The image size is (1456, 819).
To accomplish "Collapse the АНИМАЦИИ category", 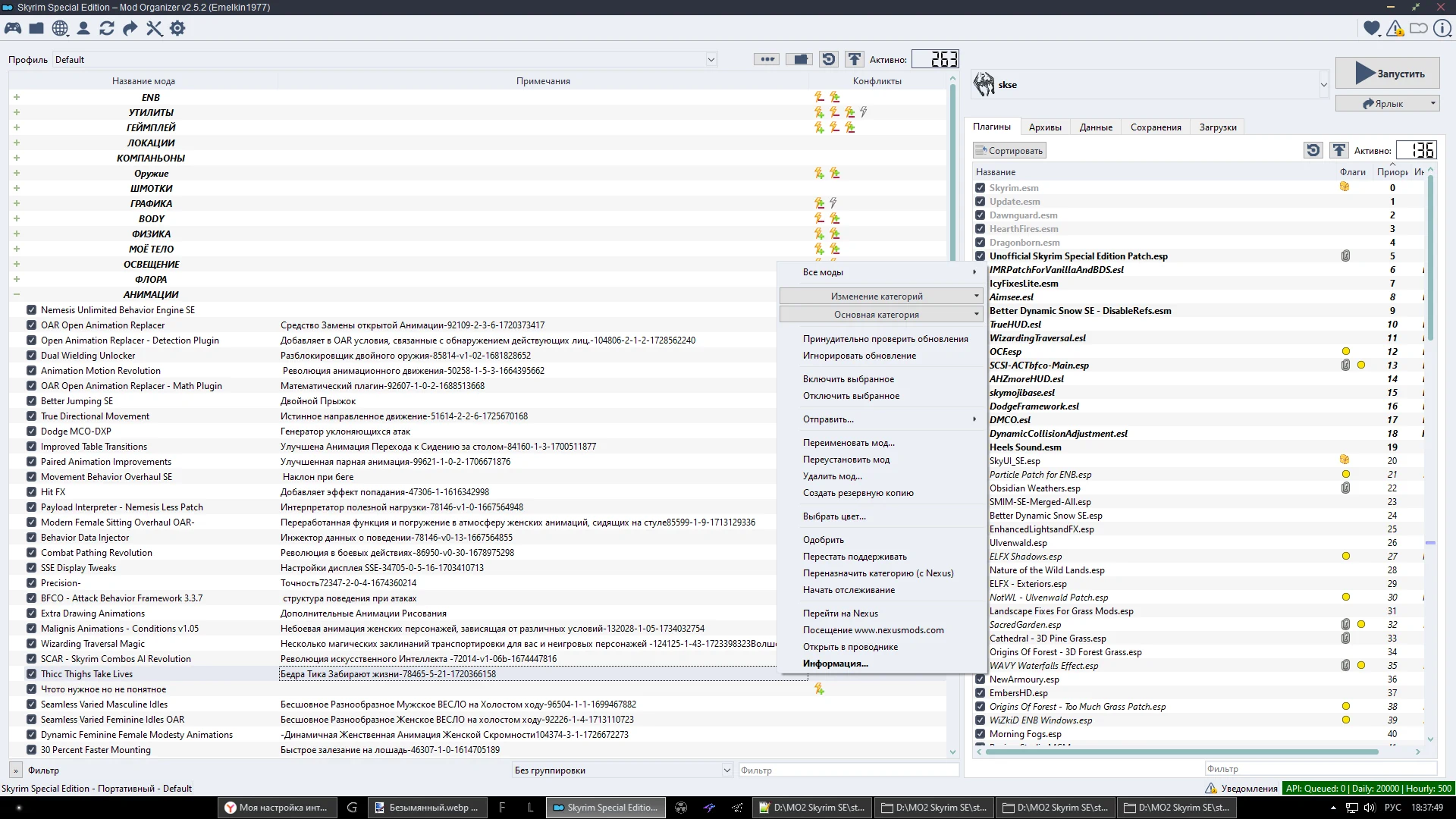I will 17,294.
